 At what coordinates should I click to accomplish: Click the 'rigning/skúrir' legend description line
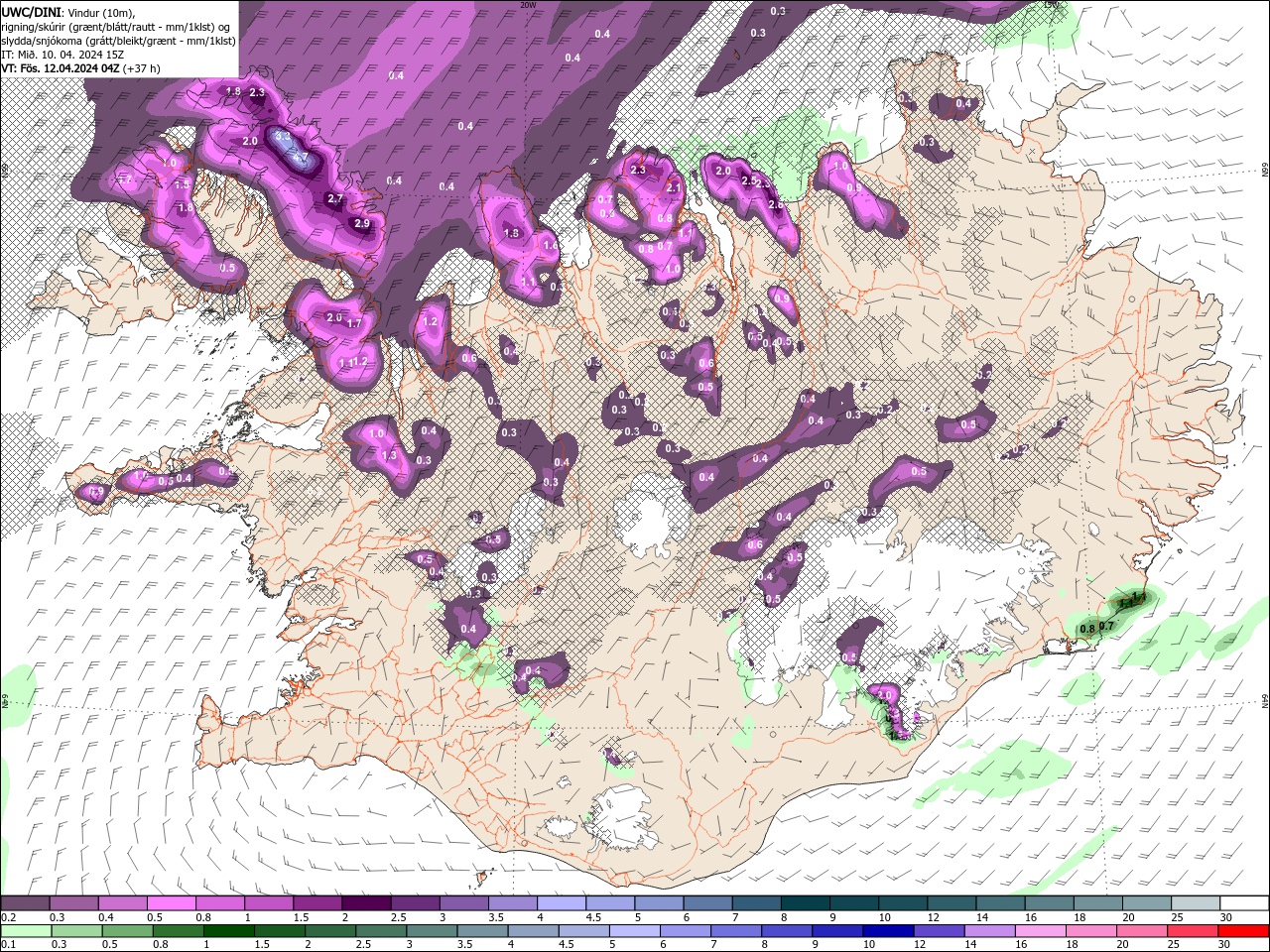point(117,26)
